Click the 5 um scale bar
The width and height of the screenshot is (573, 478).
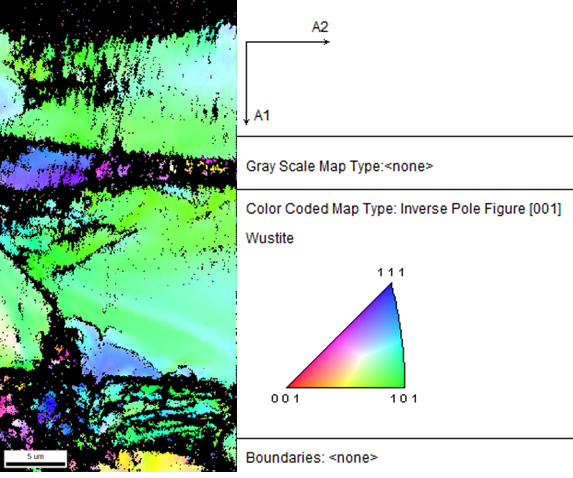(x=35, y=459)
